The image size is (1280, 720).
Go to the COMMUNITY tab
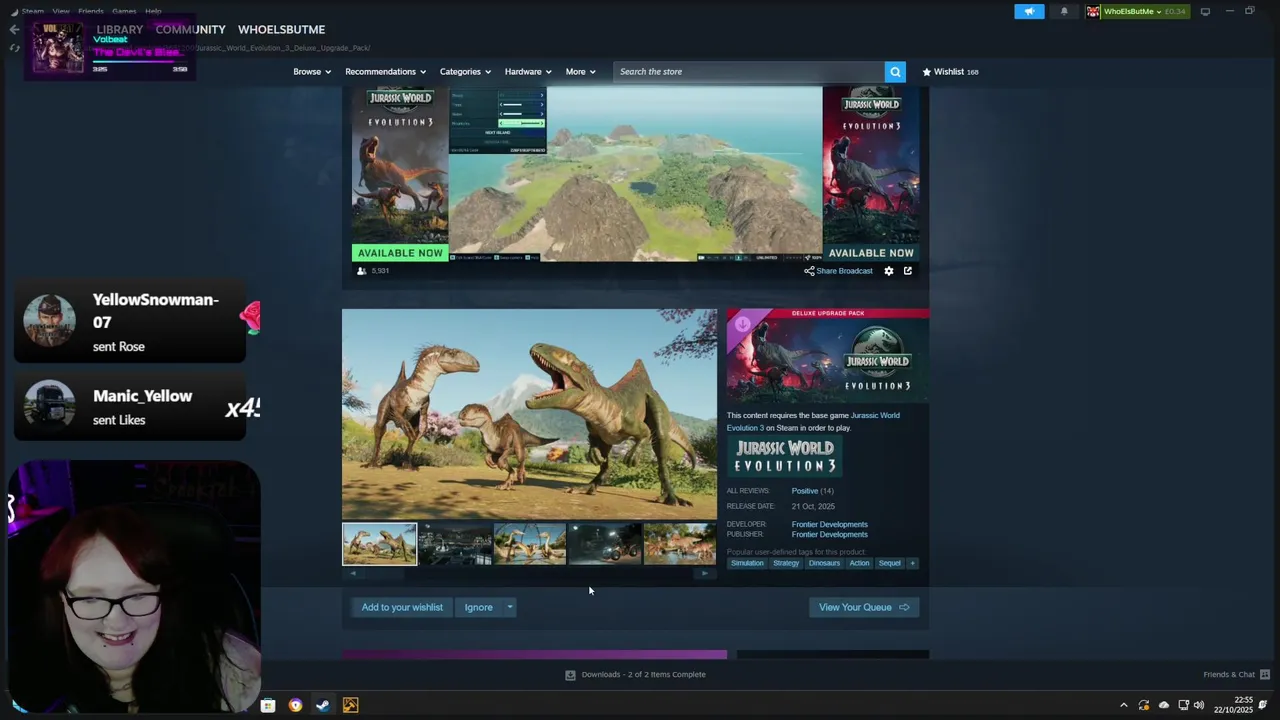tap(190, 29)
